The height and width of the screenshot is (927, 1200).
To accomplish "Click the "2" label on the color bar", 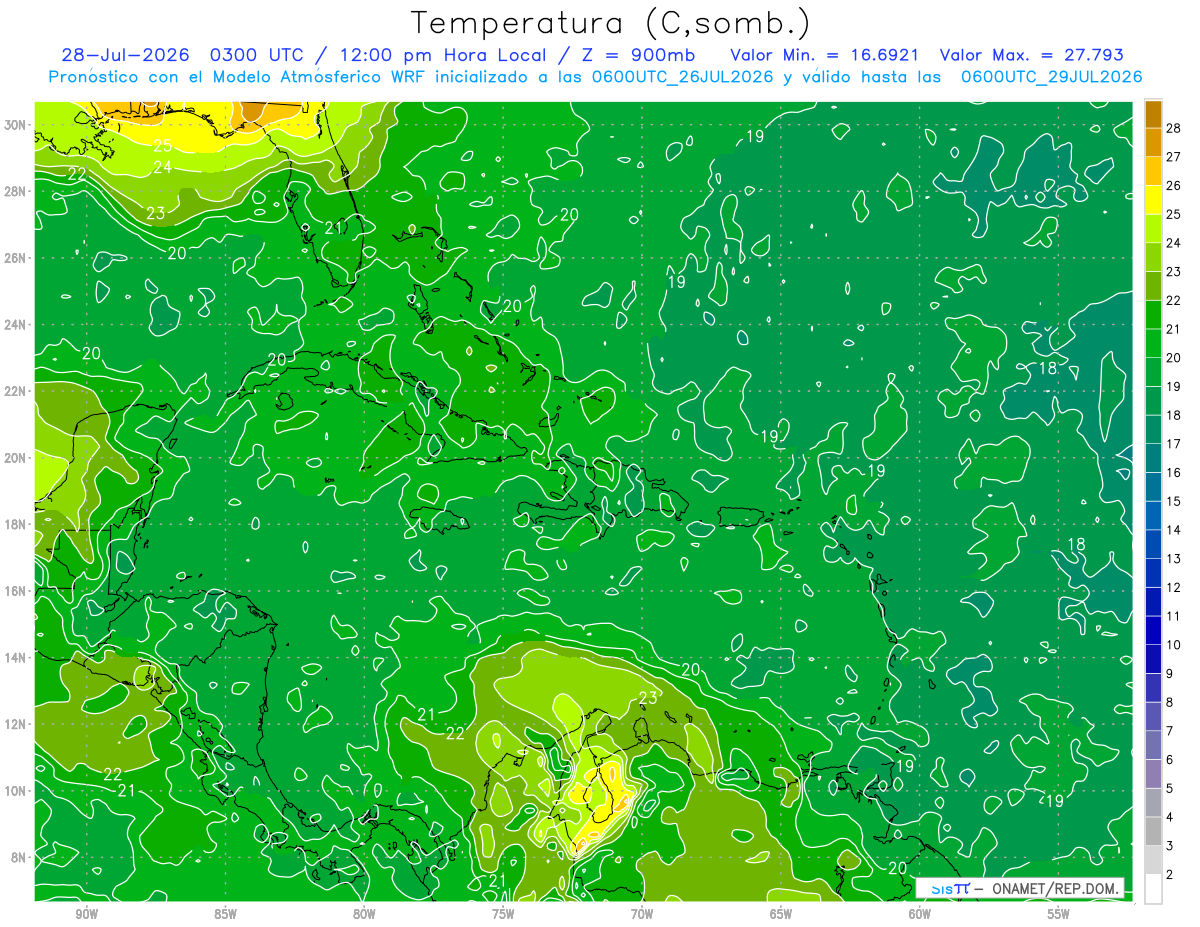I will 1171,875.
